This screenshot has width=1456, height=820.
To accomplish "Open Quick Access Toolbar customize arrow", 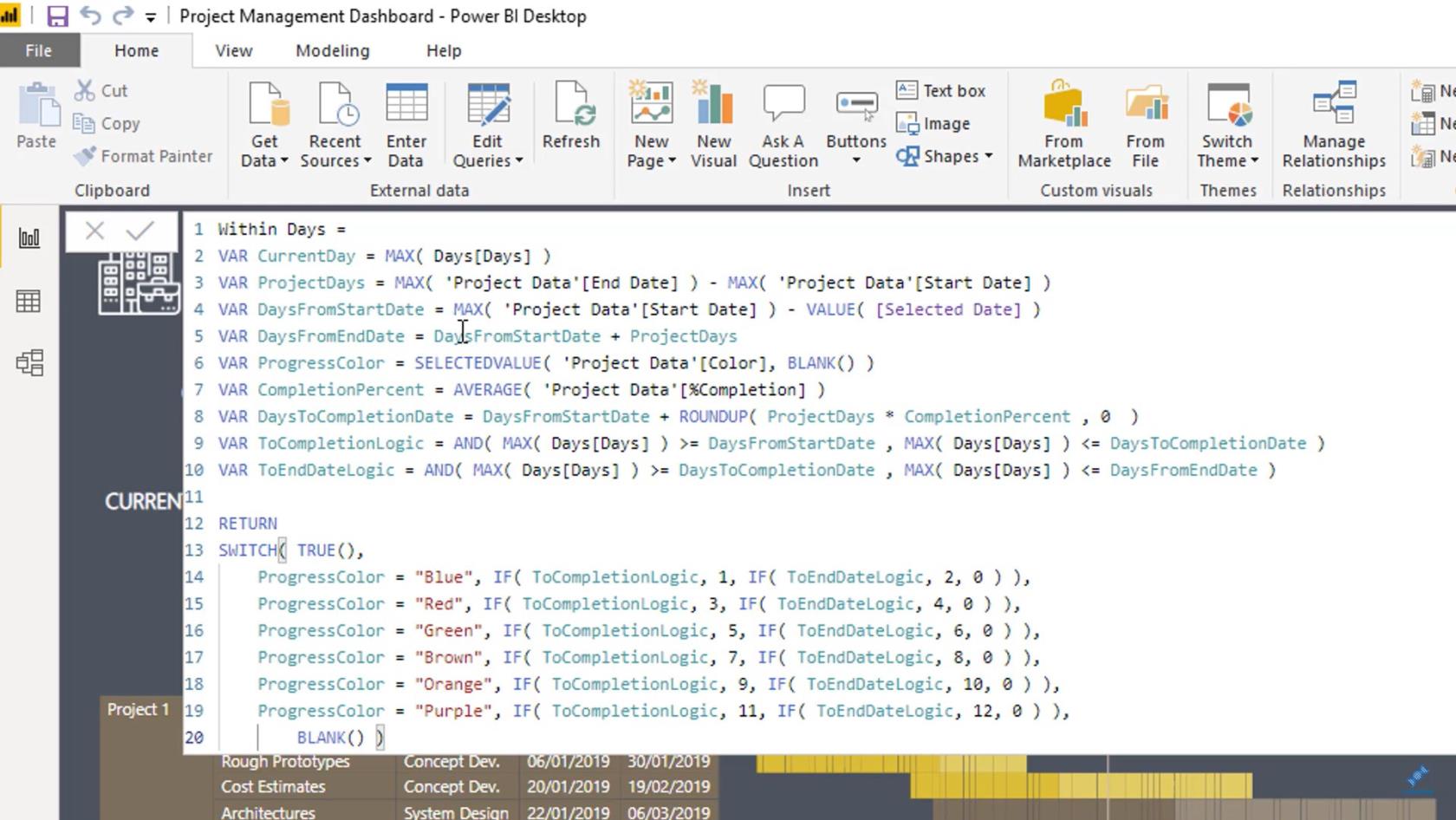I will [151, 16].
